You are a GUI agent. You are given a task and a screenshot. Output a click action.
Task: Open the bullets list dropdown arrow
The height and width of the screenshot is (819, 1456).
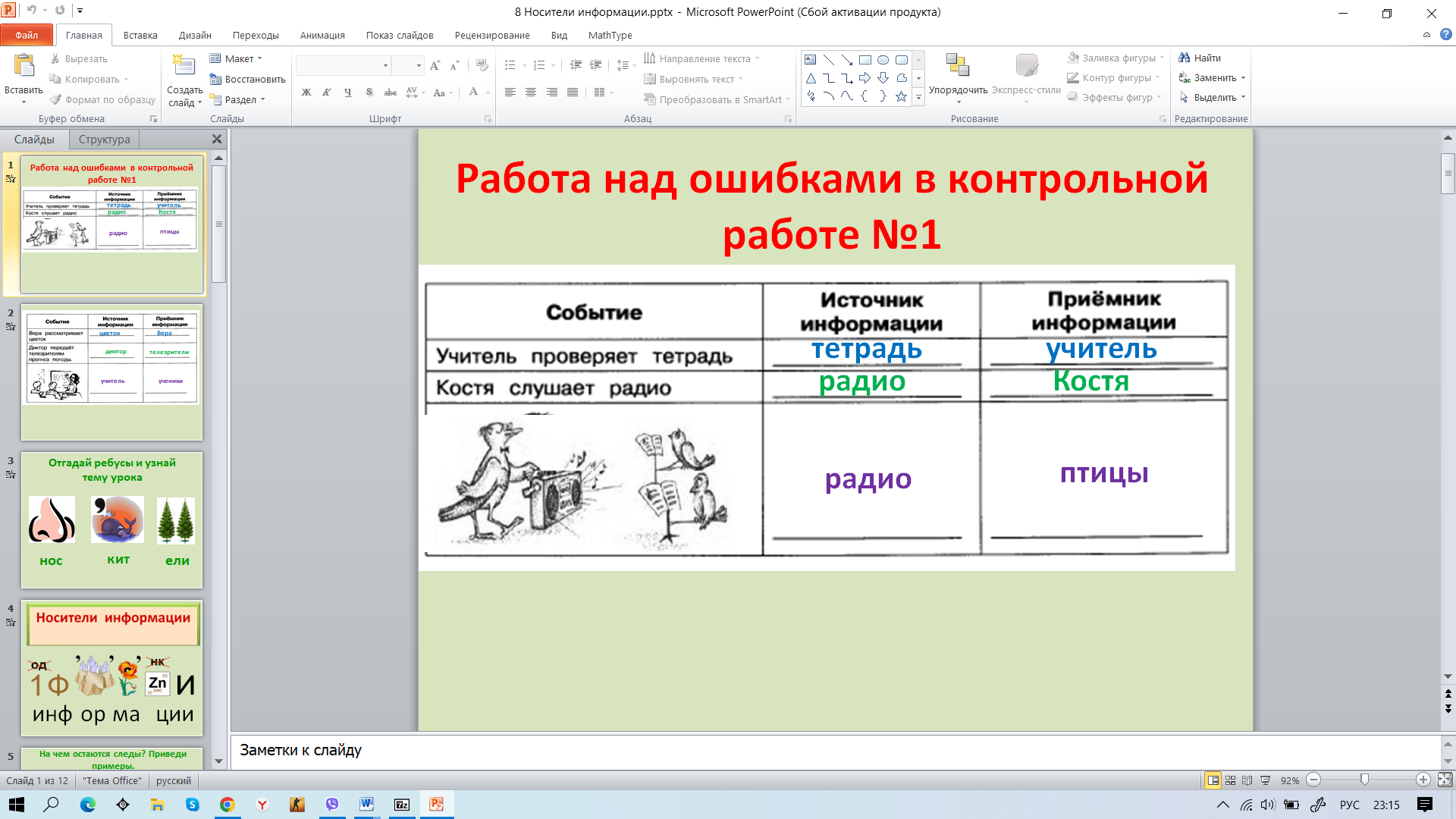tap(524, 66)
